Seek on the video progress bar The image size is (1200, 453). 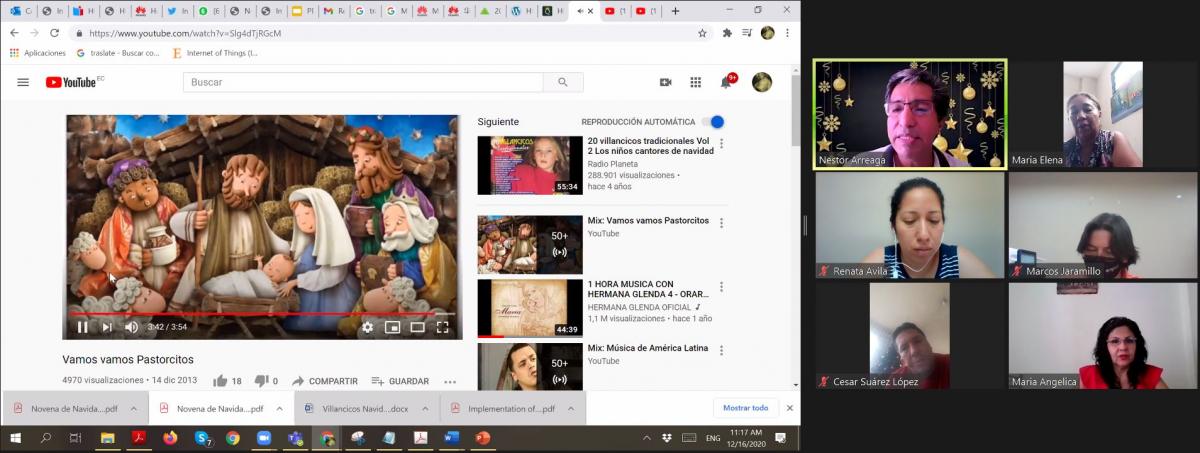coord(263,314)
